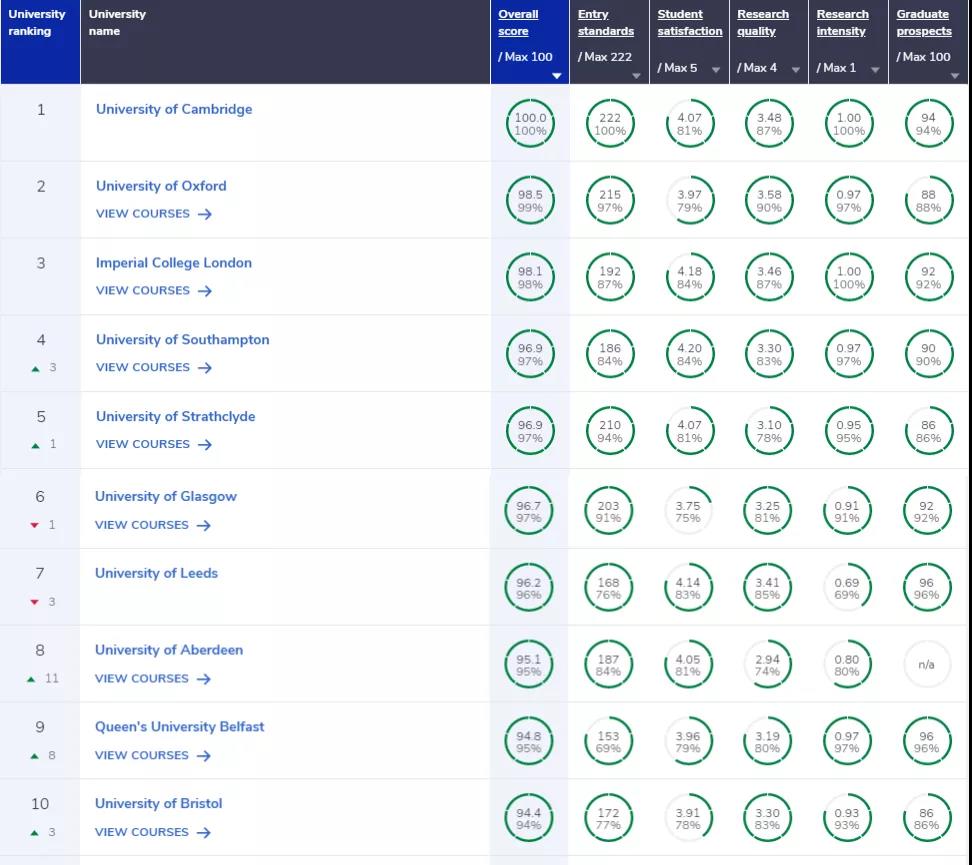
Task: Select the Graduate prospects column header
Action: pyautogui.click(x=924, y=23)
